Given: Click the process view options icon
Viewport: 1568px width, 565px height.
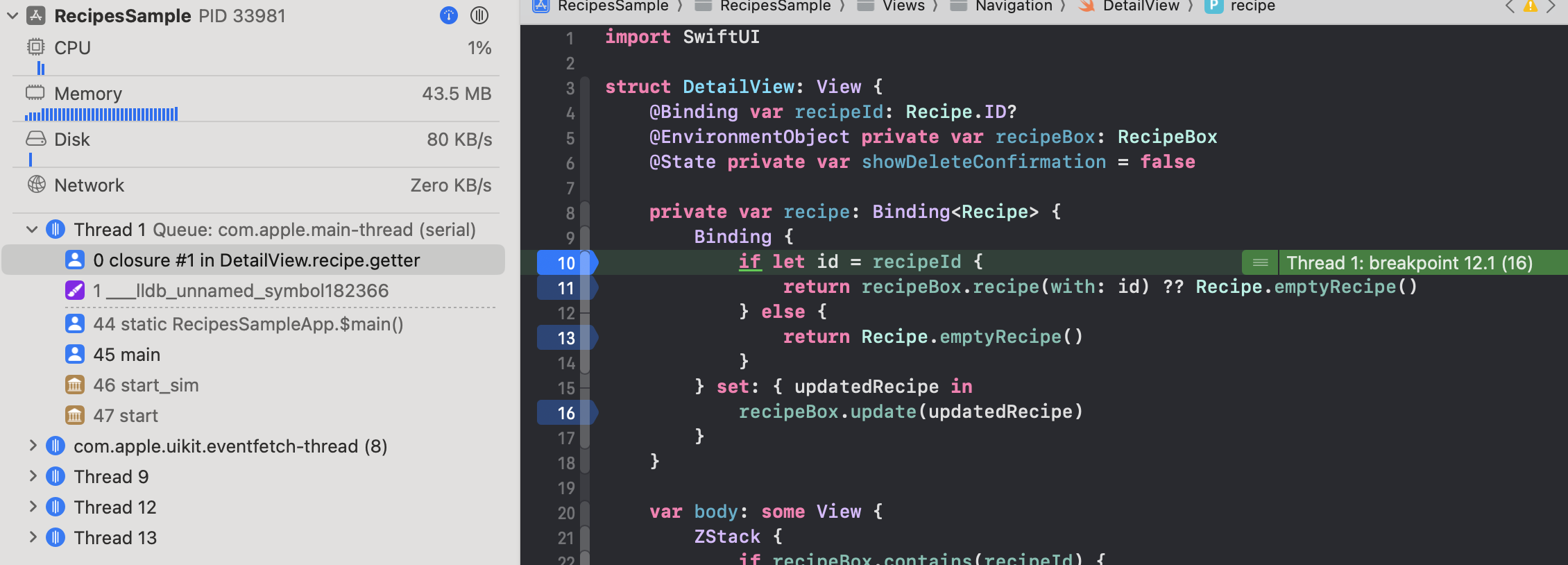Looking at the screenshot, I should (479, 15).
